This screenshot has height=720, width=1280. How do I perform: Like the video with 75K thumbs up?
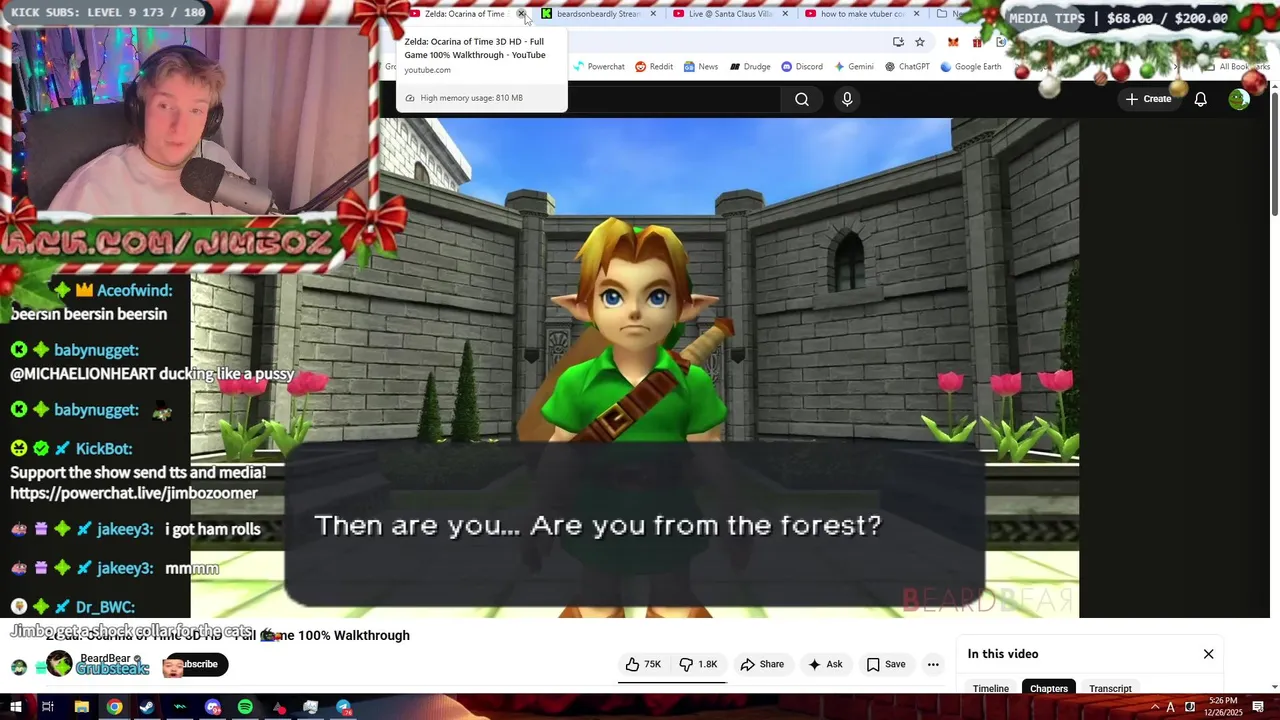pyautogui.click(x=643, y=664)
